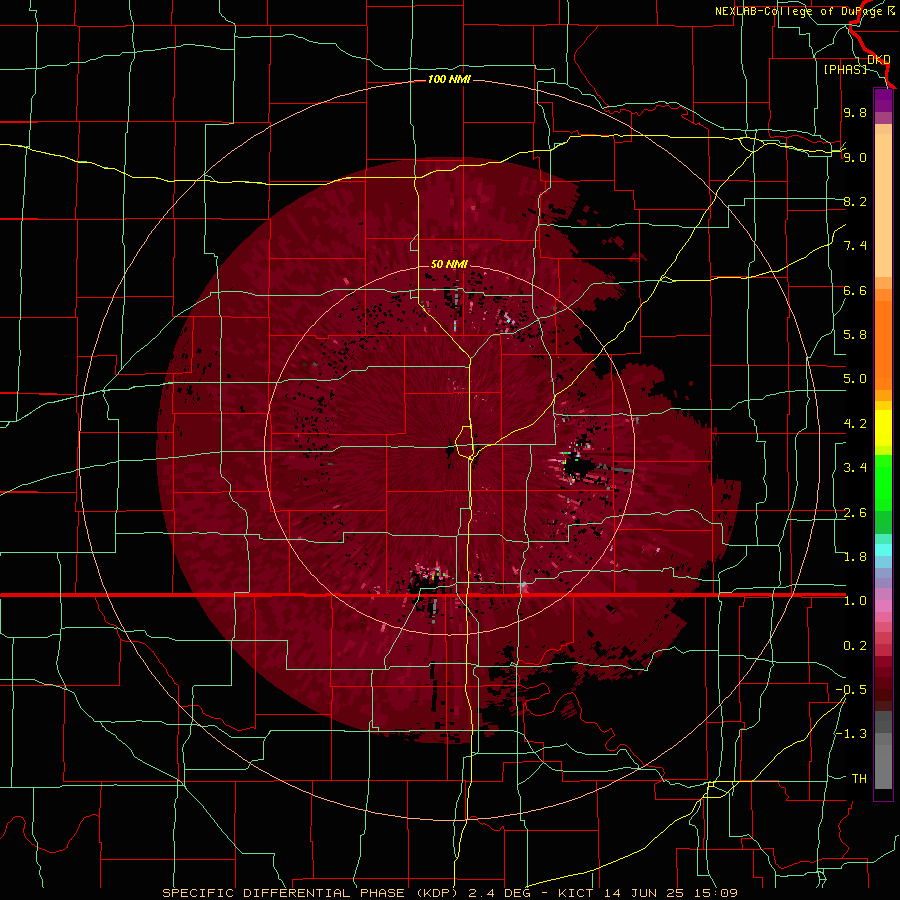Click the 8.2 legend value
The height and width of the screenshot is (900, 900).
[x=855, y=201]
